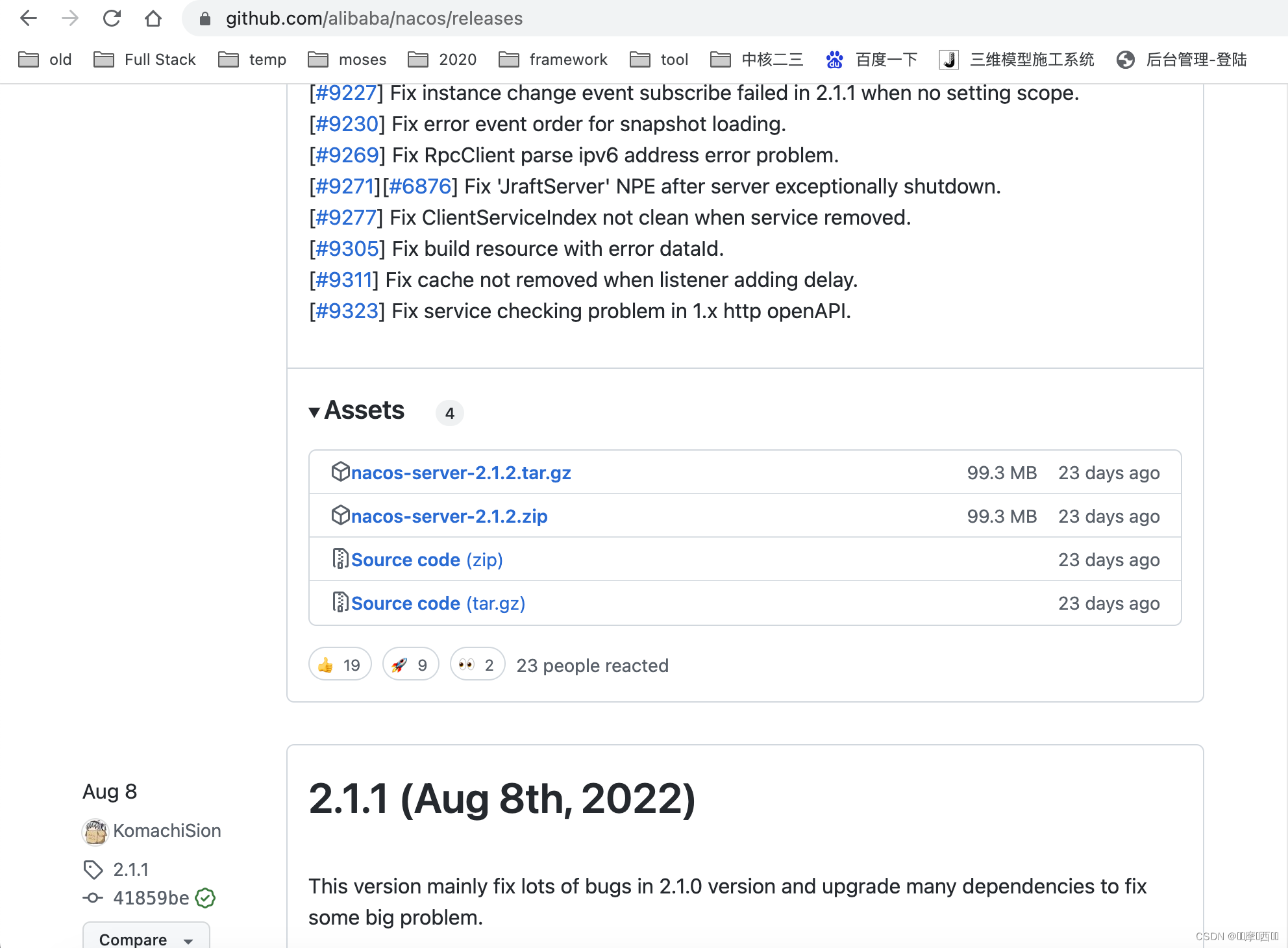Open the browser home page icon
Viewport: 1288px width, 948px height.
153,18
